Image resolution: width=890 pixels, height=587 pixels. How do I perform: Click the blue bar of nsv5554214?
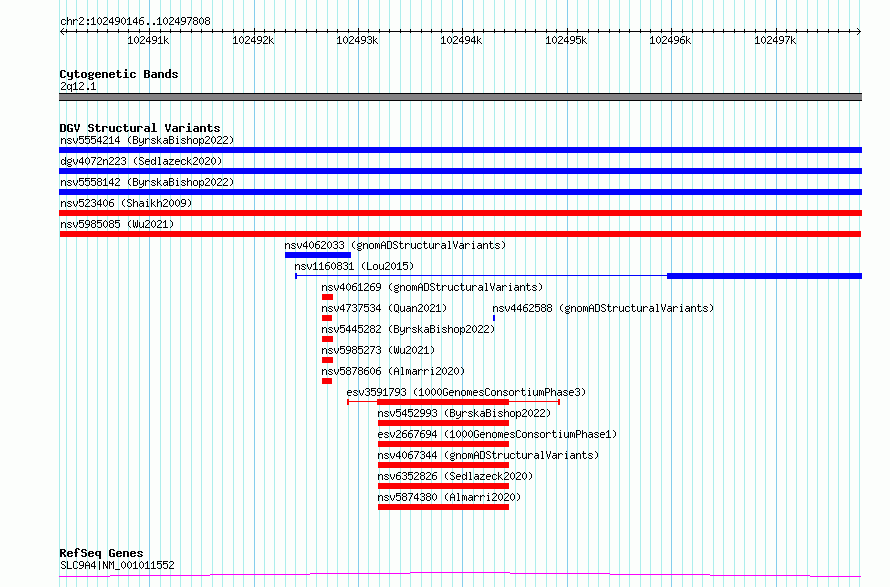tap(460, 150)
